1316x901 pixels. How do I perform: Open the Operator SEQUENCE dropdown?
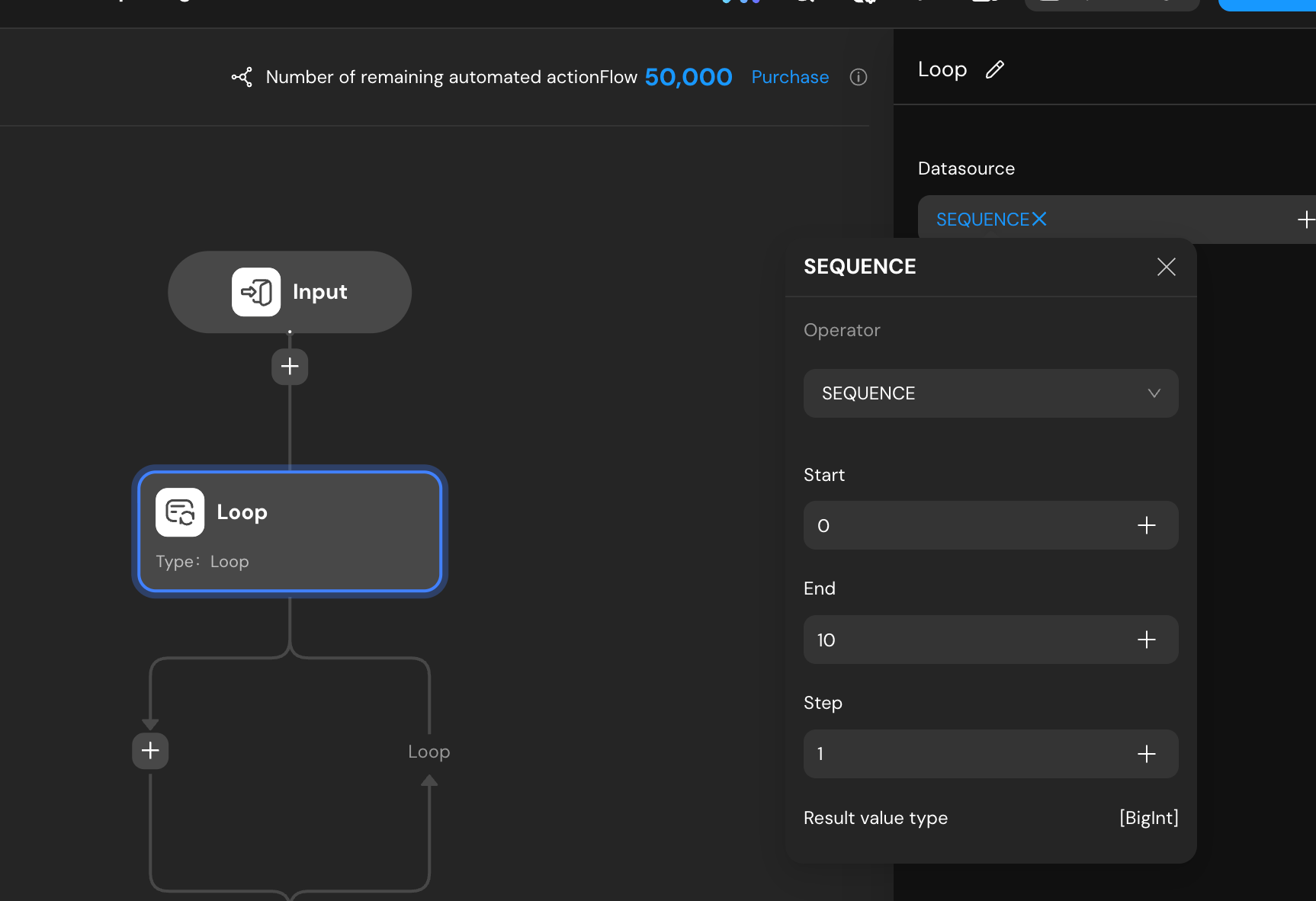click(x=976, y=393)
